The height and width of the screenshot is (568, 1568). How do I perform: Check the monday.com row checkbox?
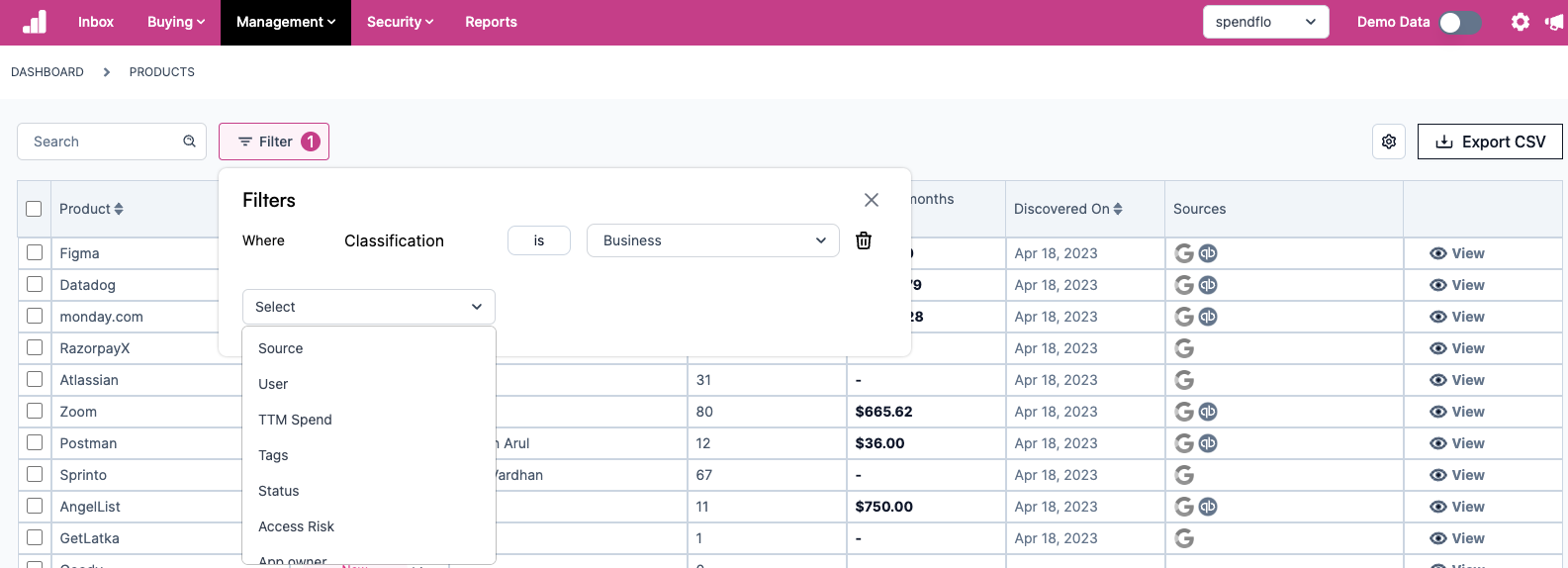click(35, 316)
